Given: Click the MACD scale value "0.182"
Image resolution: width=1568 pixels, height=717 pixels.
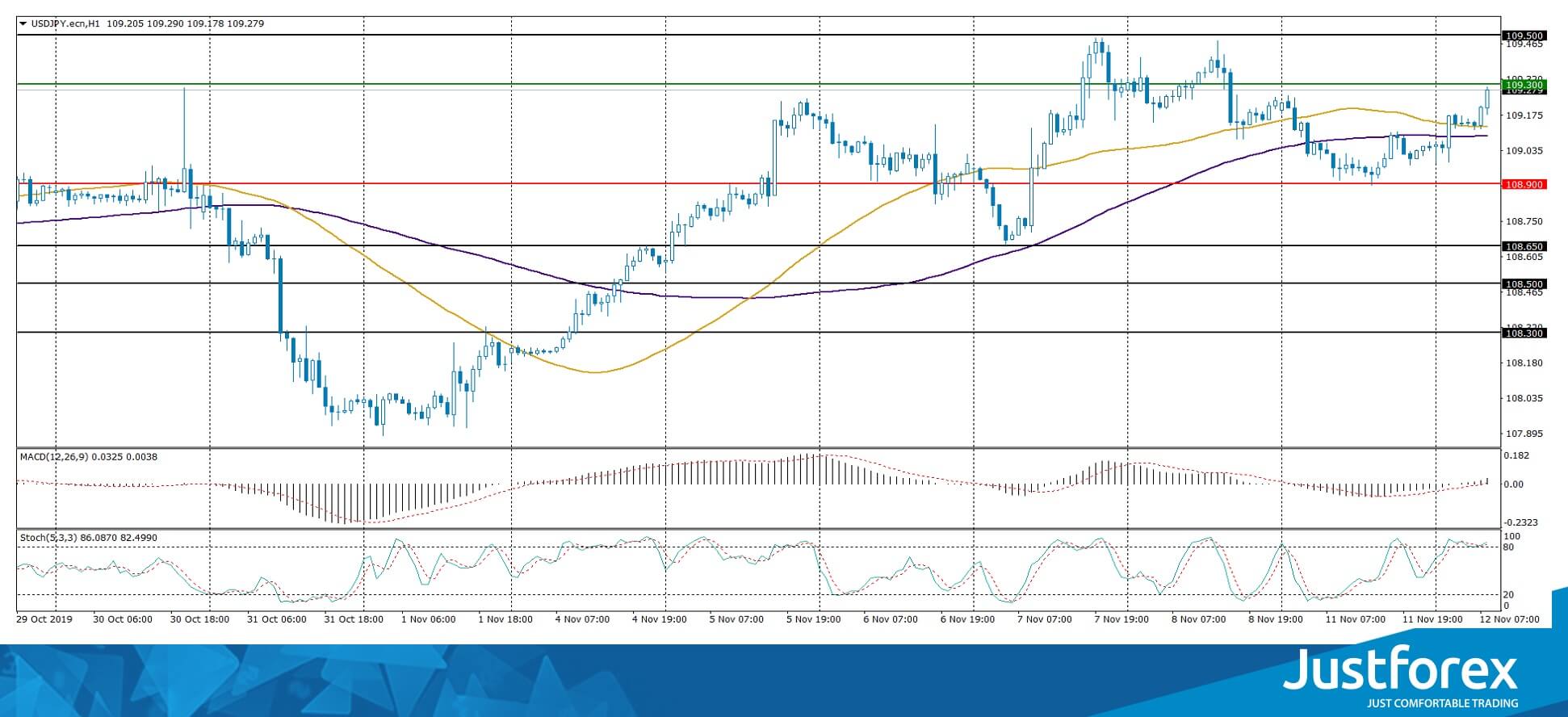Looking at the screenshot, I should tap(1518, 455).
